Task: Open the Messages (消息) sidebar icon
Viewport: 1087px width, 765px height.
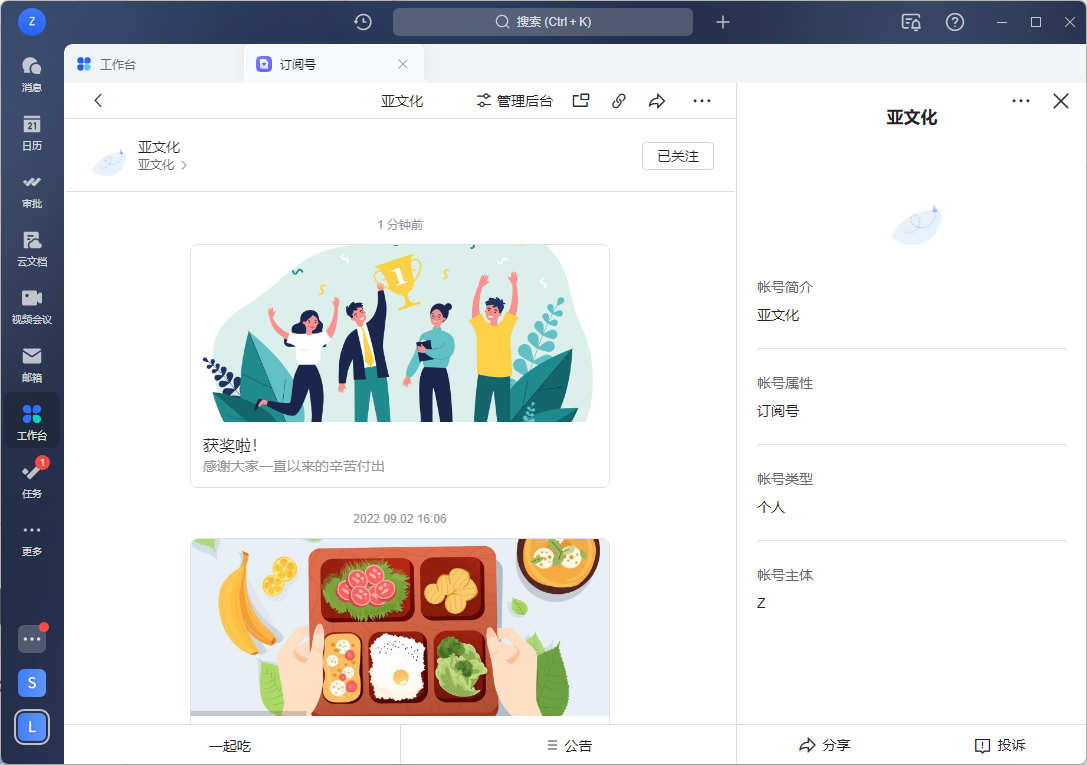Action: tap(32, 73)
